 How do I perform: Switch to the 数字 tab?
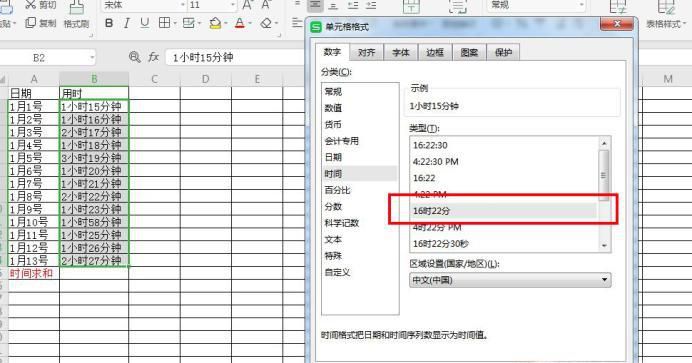click(x=332, y=52)
